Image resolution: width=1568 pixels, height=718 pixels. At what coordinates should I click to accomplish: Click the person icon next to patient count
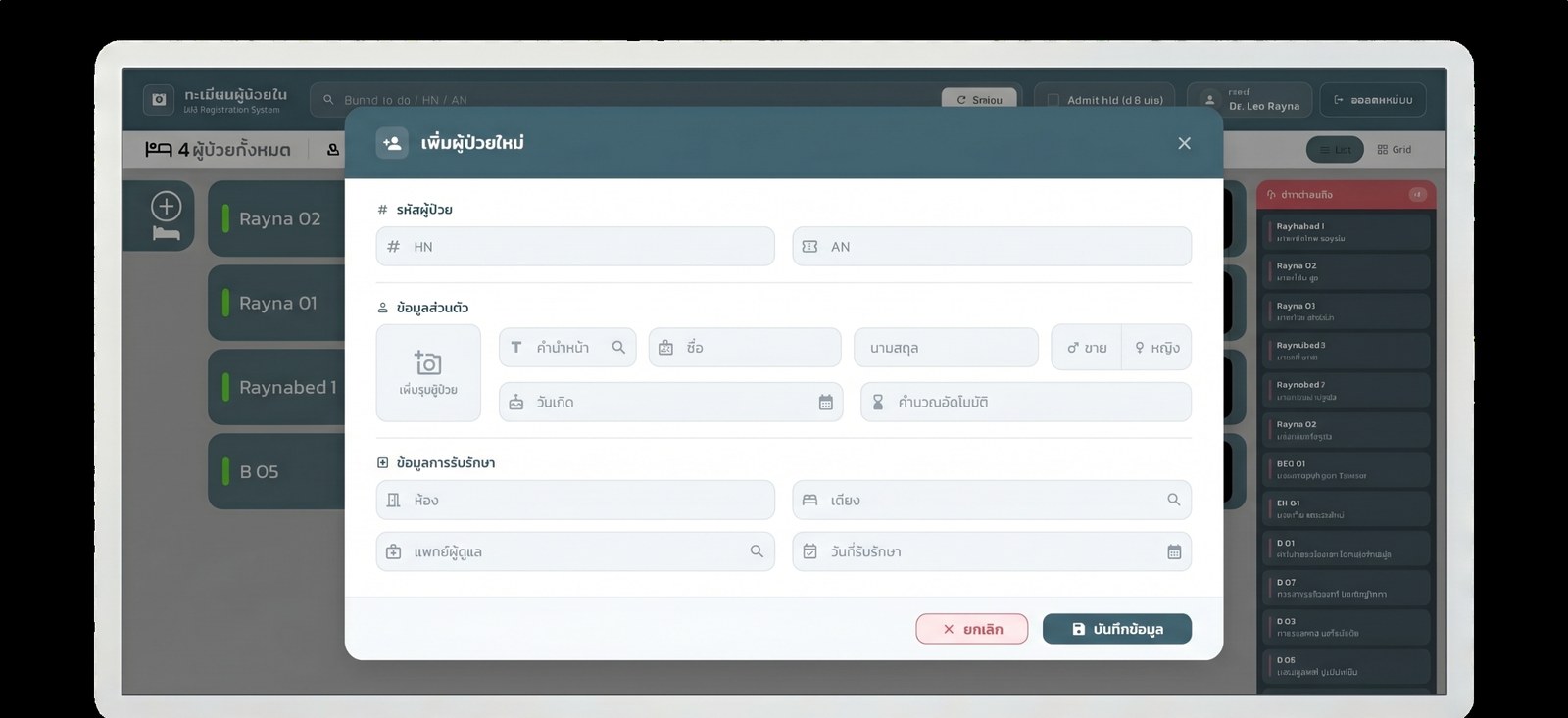(333, 150)
